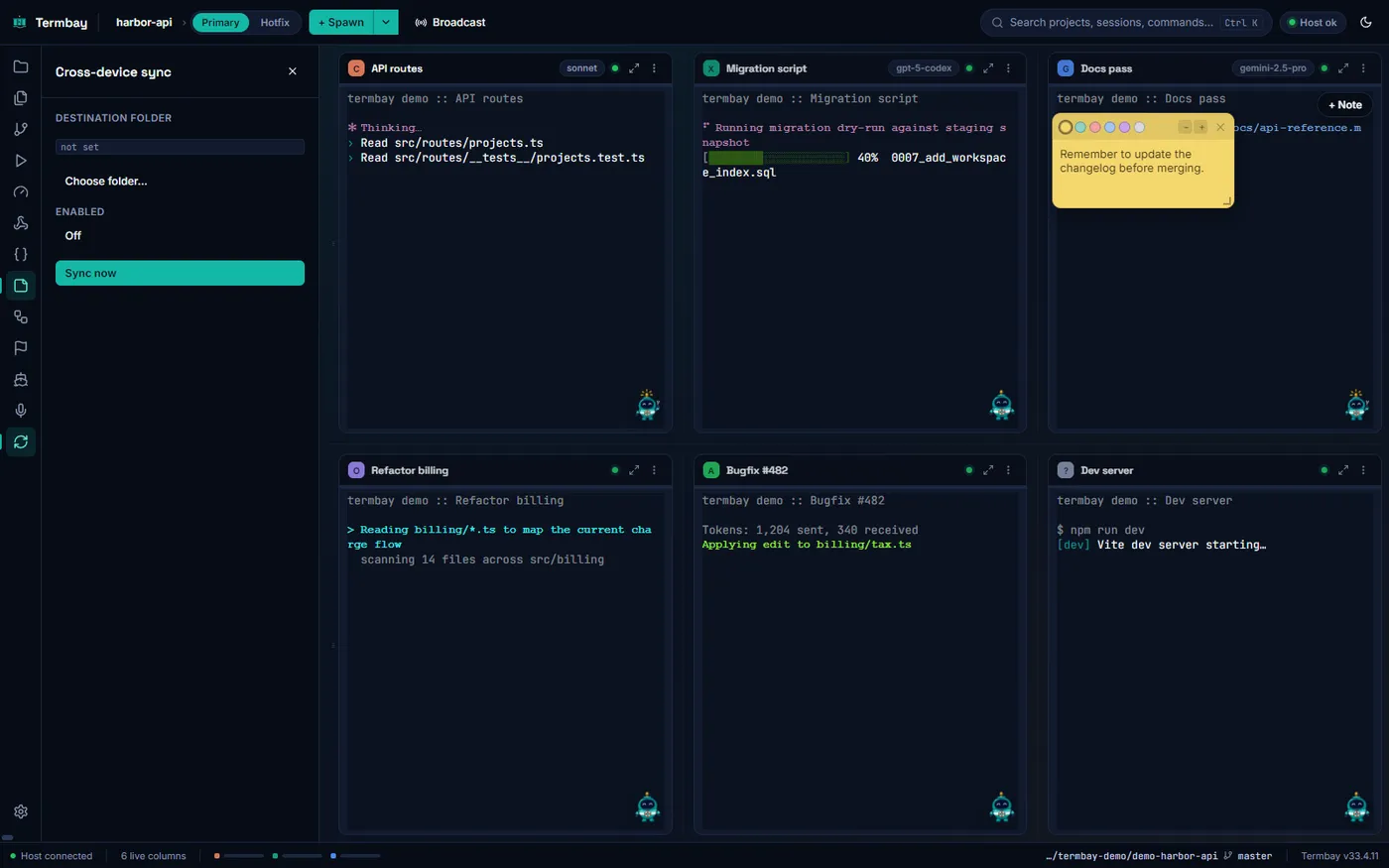This screenshot has height=868, width=1389.
Task: Add a note with the + Note button
Action: (x=1345, y=105)
